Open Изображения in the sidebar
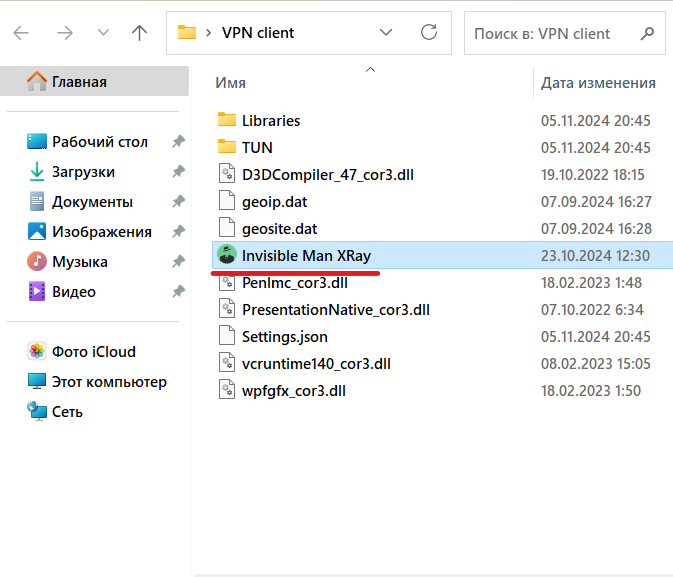Image resolution: width=673 pixels, height=577 pixels. tap(102, 232)
